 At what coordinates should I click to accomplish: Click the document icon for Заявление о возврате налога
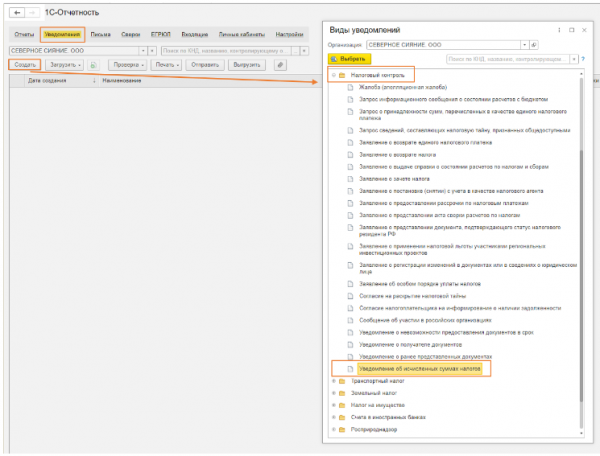(x=350, y=155)
